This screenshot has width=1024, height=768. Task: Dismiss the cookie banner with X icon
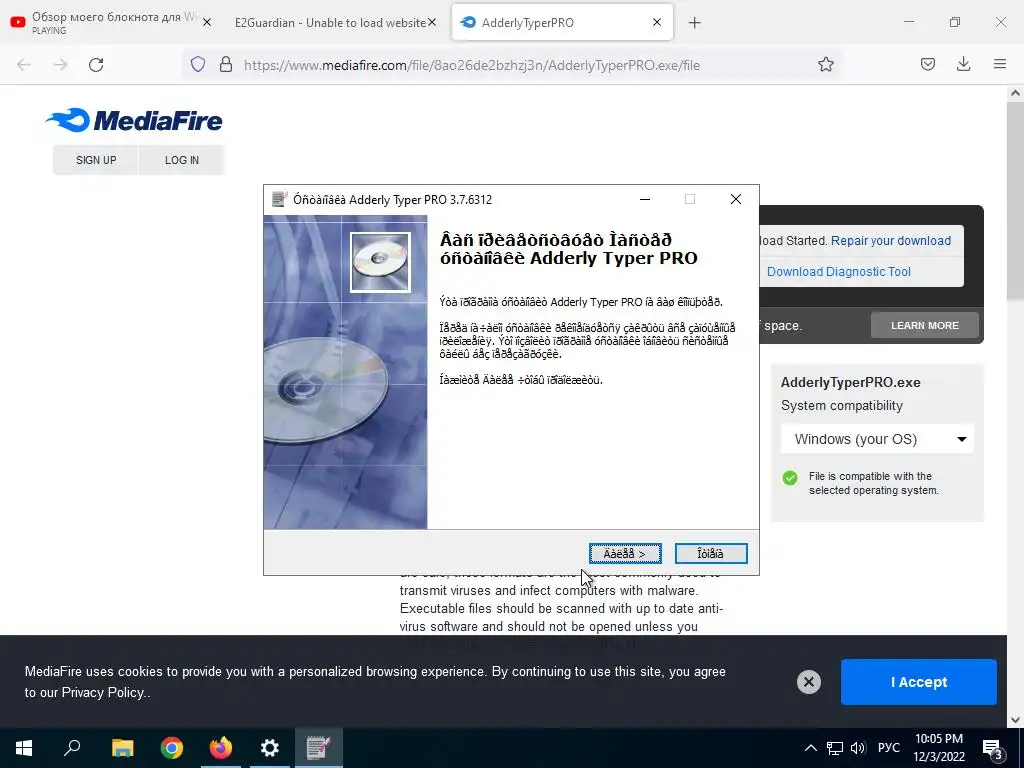[808, 682]
